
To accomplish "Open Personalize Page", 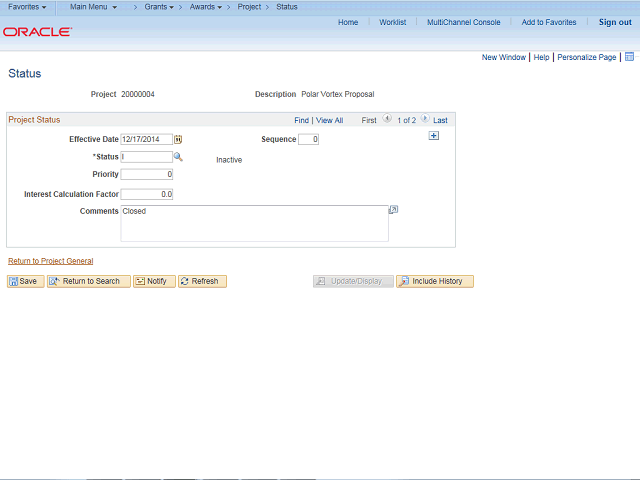I will [587, 57].
